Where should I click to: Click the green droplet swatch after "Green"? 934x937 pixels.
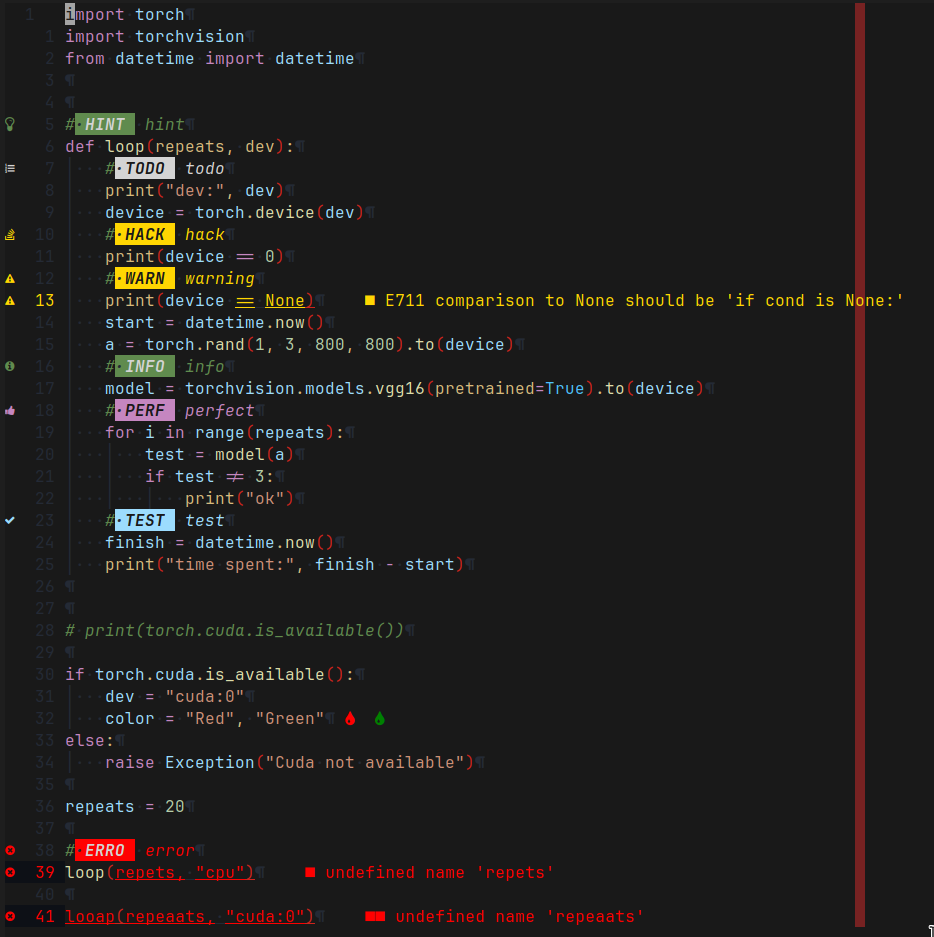pos(378,718)
